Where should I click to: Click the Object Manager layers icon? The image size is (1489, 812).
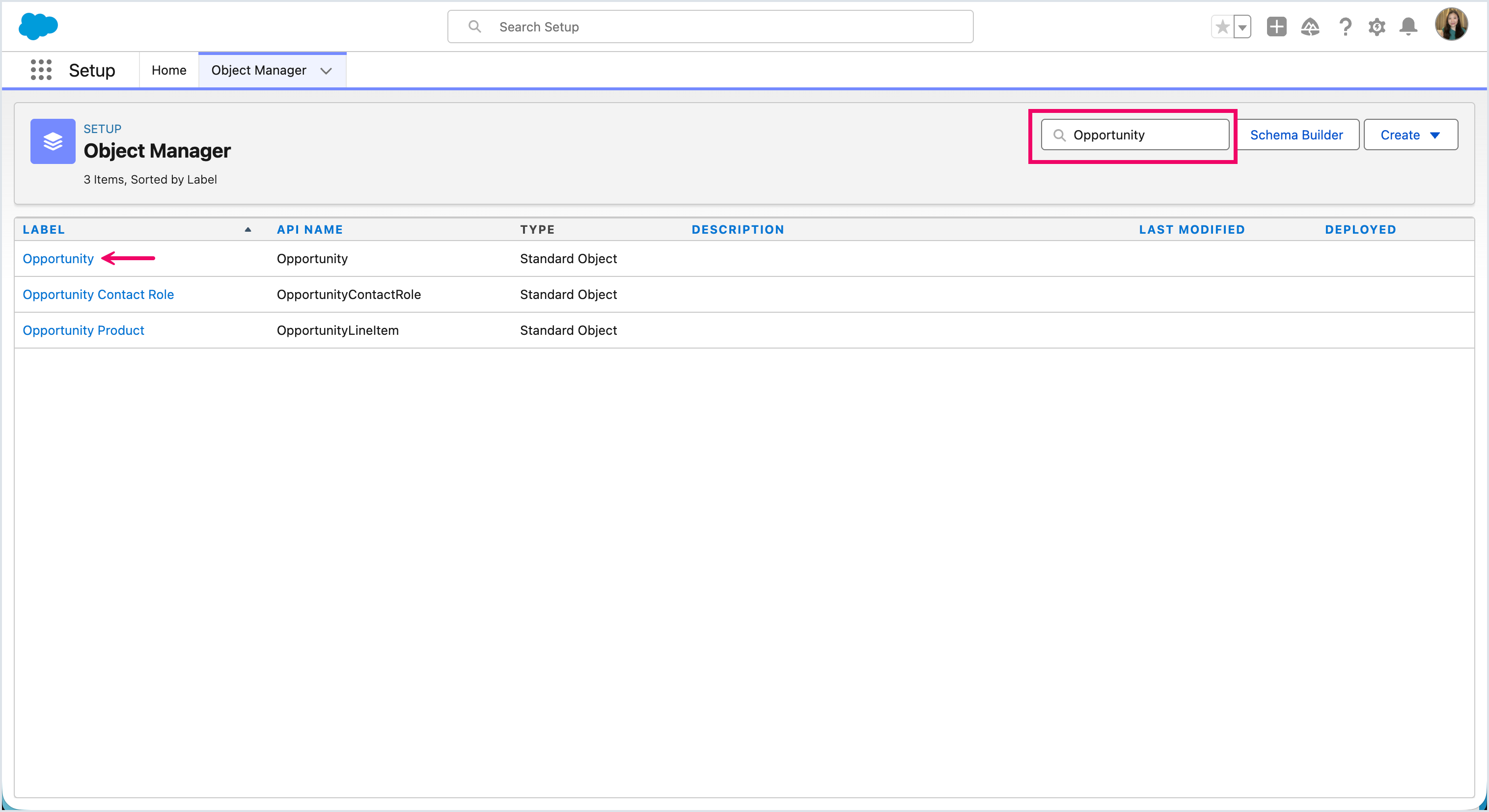[53, 141]
